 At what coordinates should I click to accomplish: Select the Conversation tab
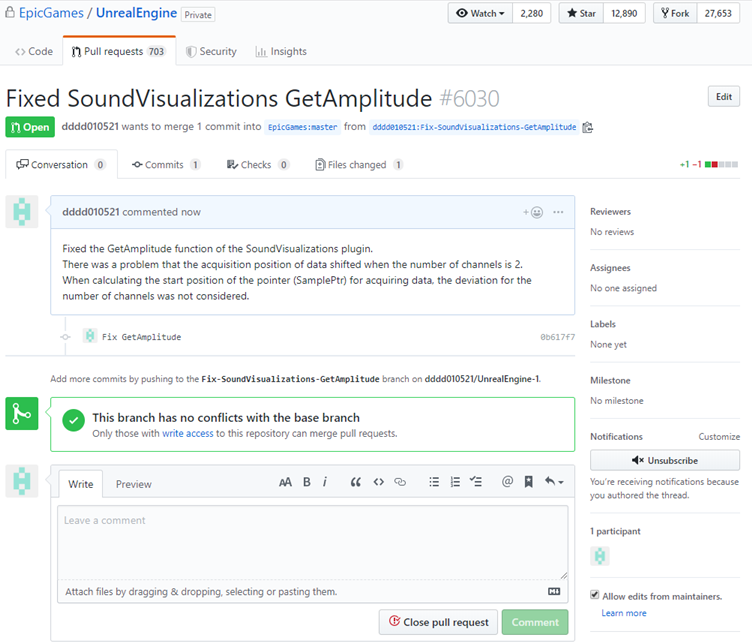[x=61, y=165]
